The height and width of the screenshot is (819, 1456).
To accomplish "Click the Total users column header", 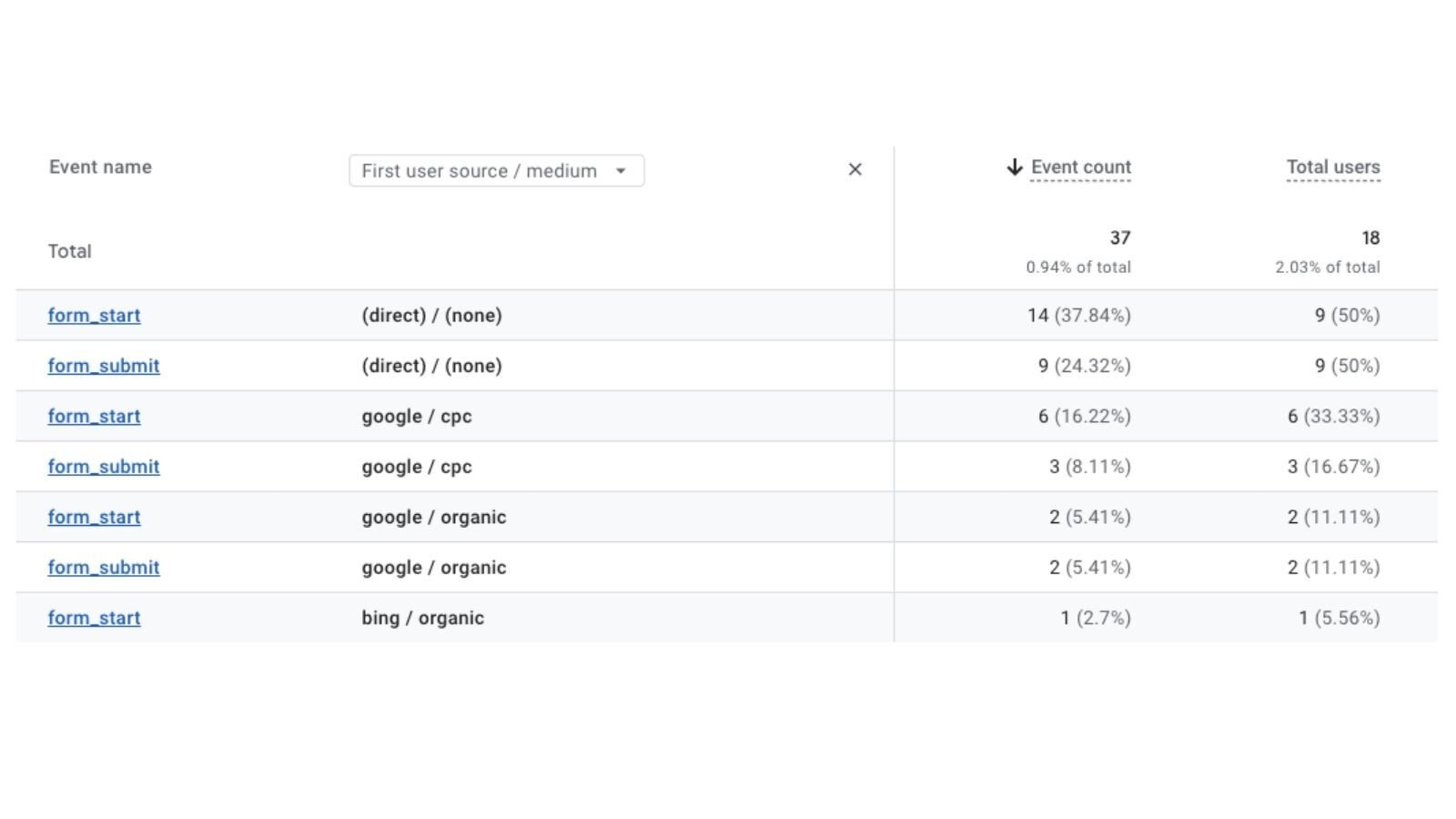I will coord(1332,167).
